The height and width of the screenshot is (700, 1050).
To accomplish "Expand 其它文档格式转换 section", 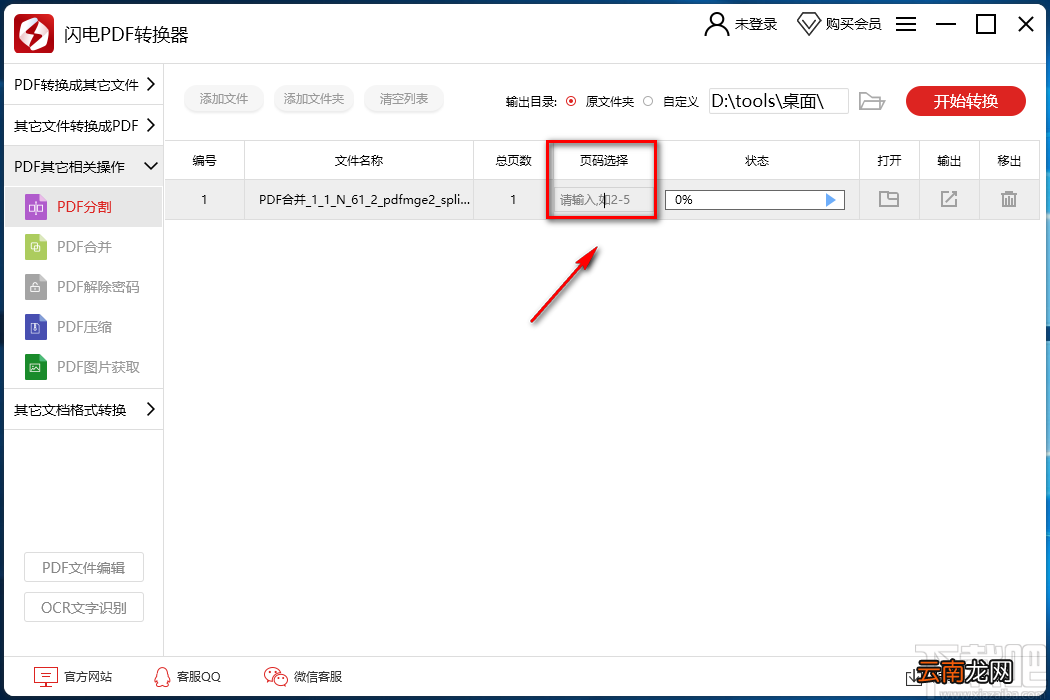I will [84, 409].
